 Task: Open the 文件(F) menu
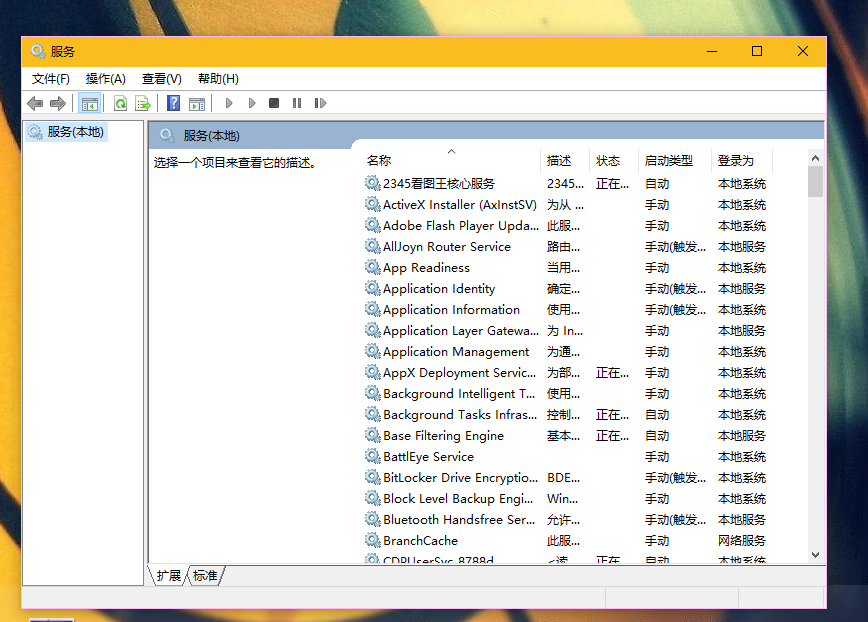coord(50,79)
